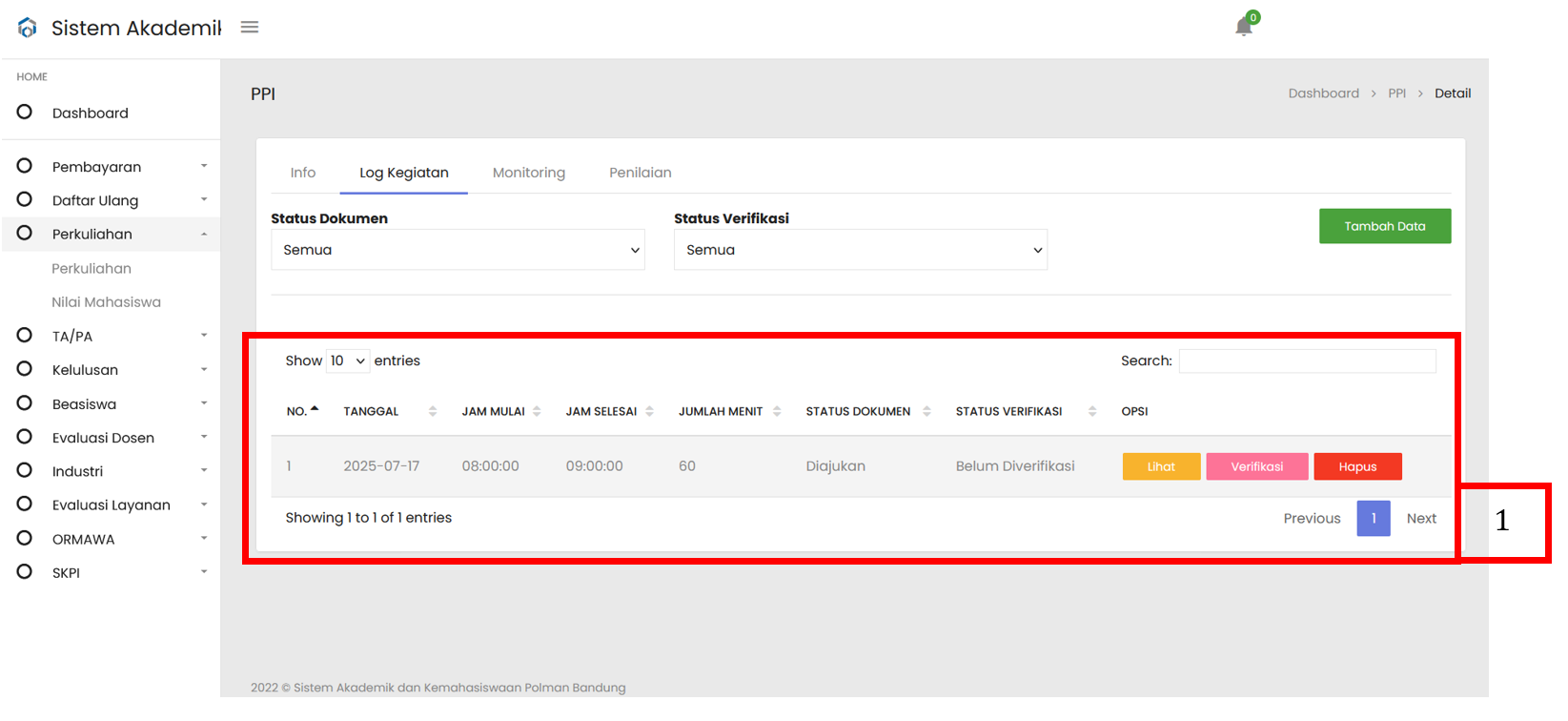Sort table by NO. column arrow
Screen dimensions: 1568x721
(315, 409)
